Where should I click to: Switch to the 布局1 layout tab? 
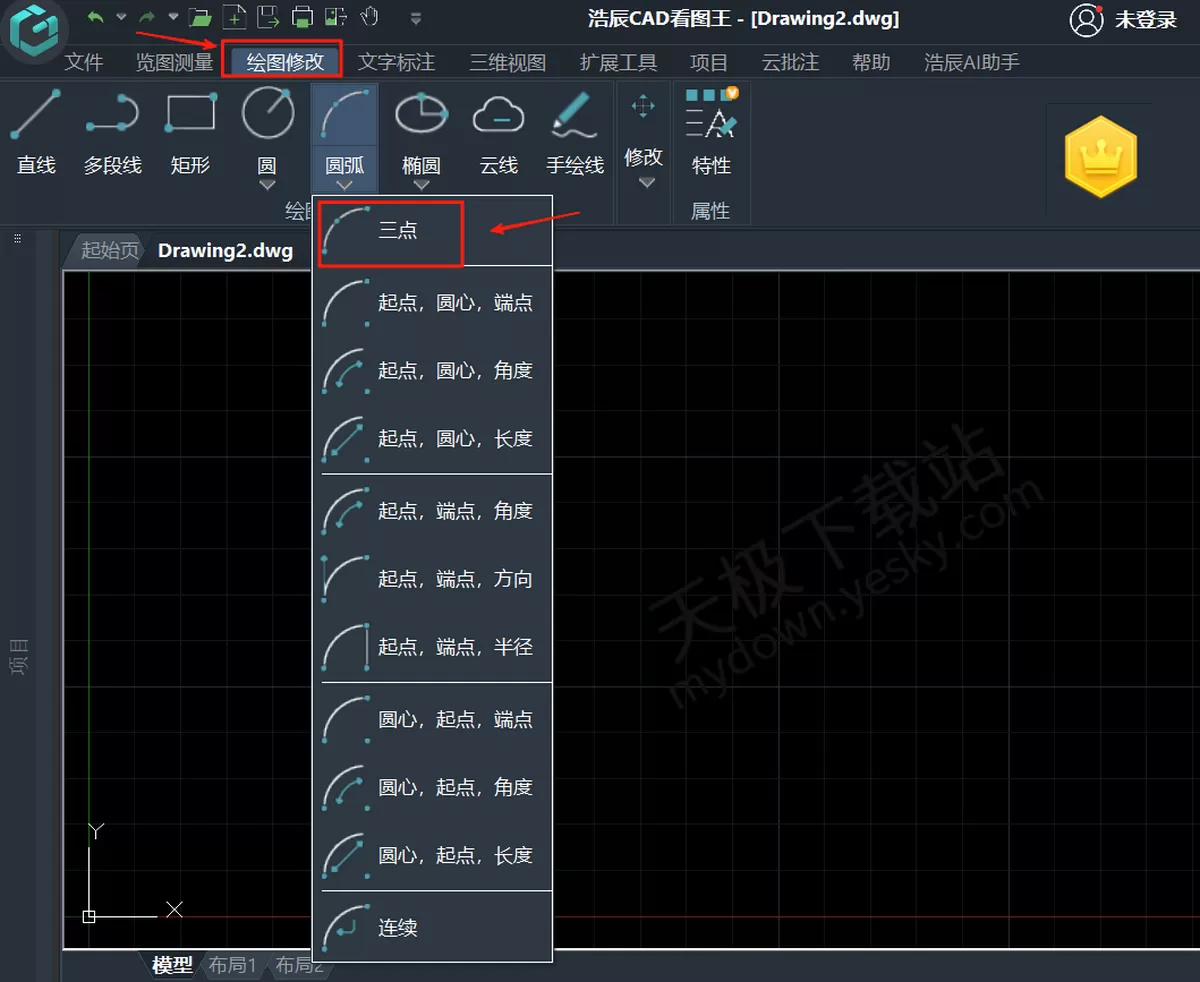point(232,966)
